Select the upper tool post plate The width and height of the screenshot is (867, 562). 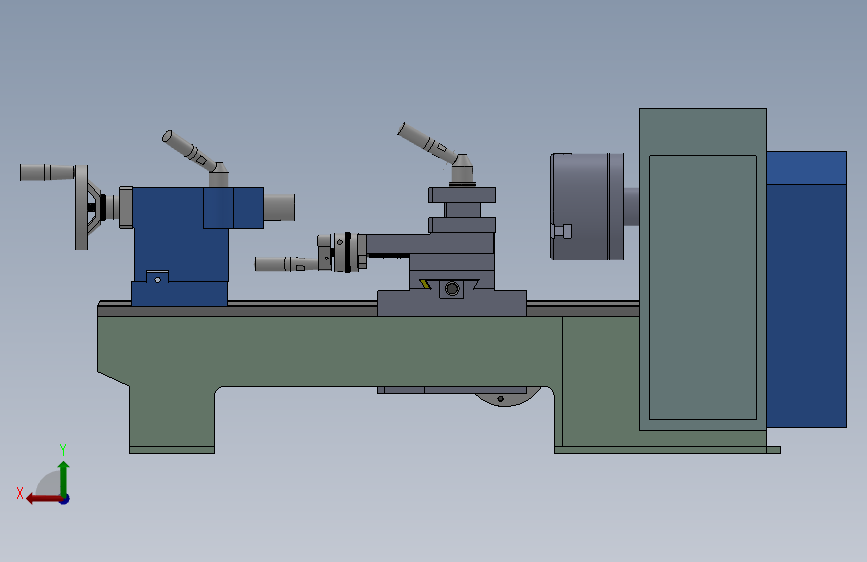tap(462, 195)
